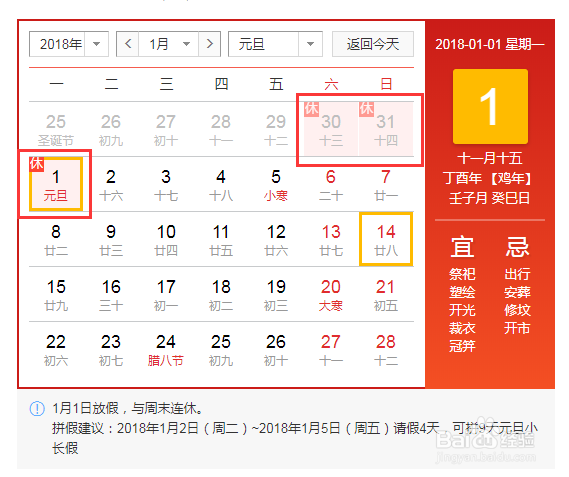Select January 5 小寒 date
569x477 pixels.
[276, 184]
